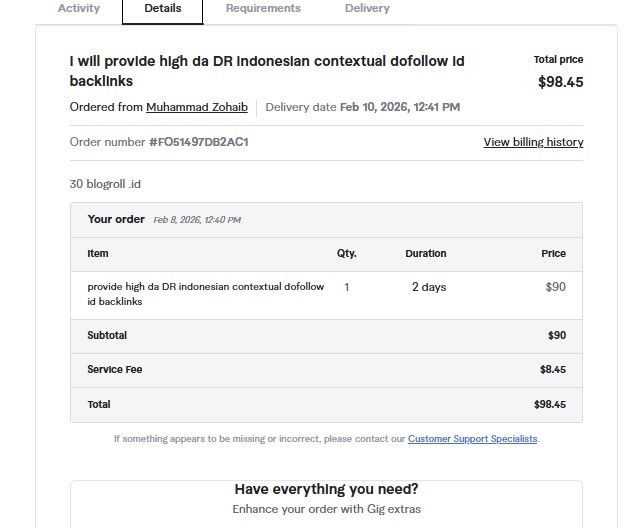Click the Subtotal row label
Screen dimensions: 634x528
(107, 336)
